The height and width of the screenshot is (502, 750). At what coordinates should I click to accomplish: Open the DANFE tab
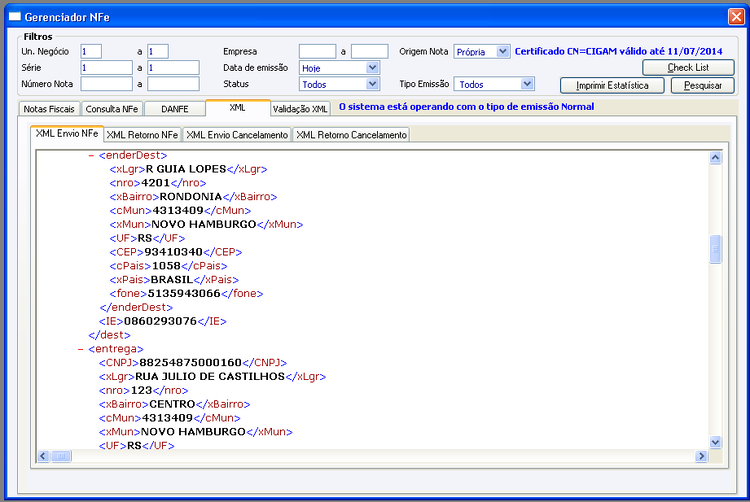click(x=175, y=109)
